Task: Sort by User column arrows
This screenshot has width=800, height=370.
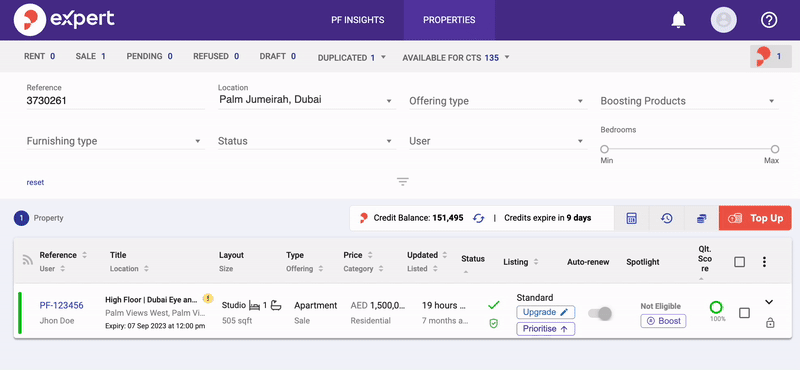Action: (63, 268)
